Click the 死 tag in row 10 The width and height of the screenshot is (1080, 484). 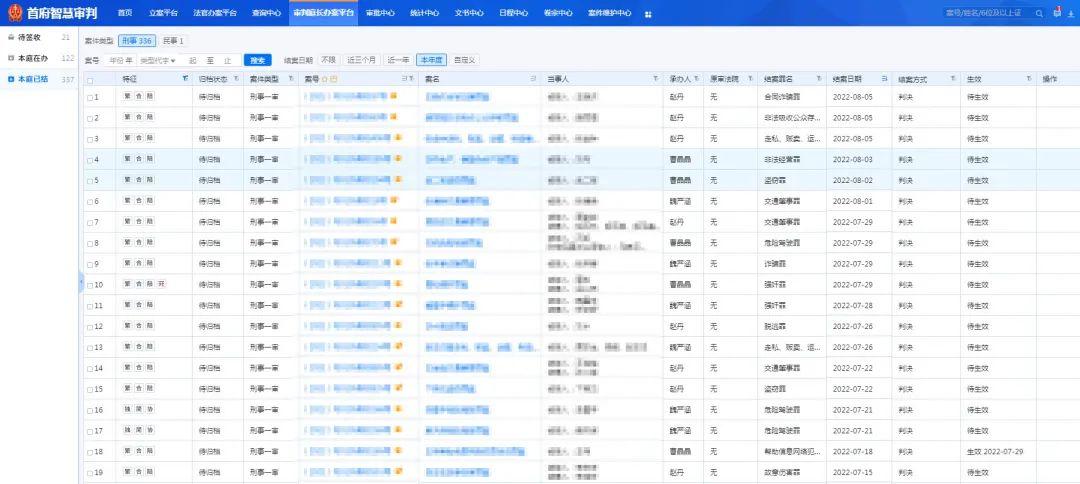(x=161, y=284)
